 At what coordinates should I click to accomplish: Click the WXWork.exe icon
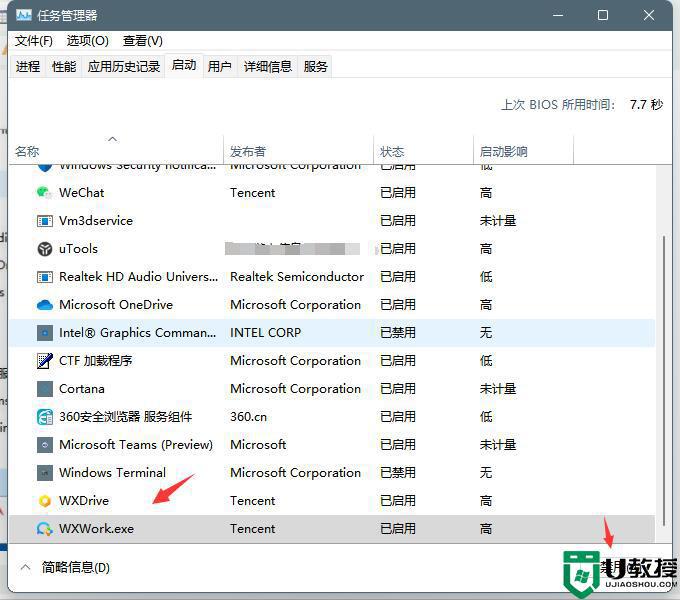[x=45, y=528]
